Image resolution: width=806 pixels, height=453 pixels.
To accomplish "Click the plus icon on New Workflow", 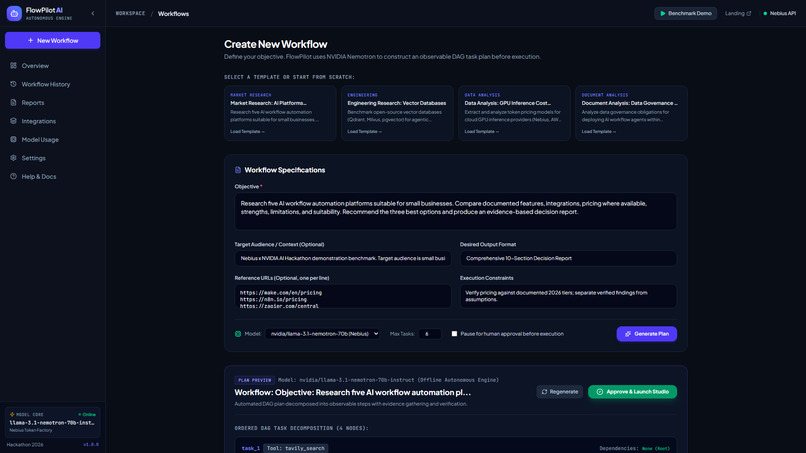I will pos(30,41).
